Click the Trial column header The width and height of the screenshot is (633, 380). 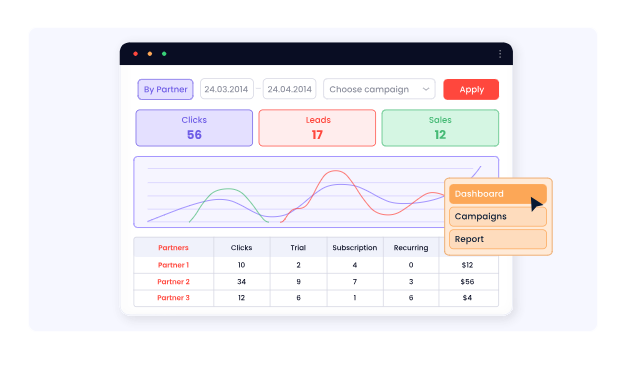pos(298,248)
